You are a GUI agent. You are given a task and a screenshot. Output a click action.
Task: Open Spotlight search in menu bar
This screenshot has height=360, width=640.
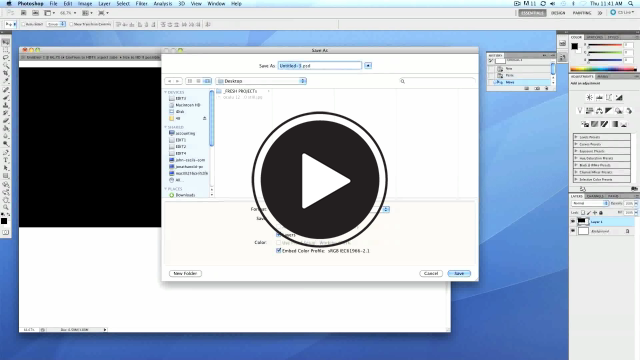[631, 4]
